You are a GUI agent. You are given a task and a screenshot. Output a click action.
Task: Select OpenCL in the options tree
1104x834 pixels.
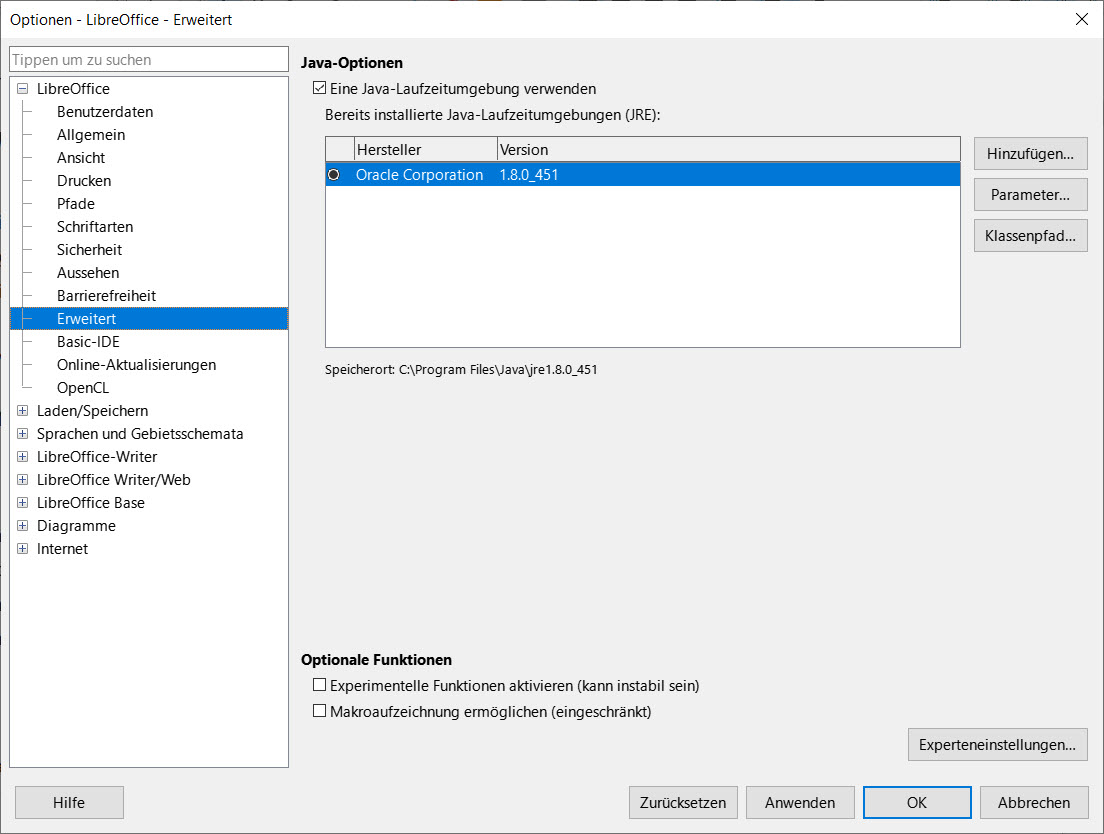pos(83,388)
